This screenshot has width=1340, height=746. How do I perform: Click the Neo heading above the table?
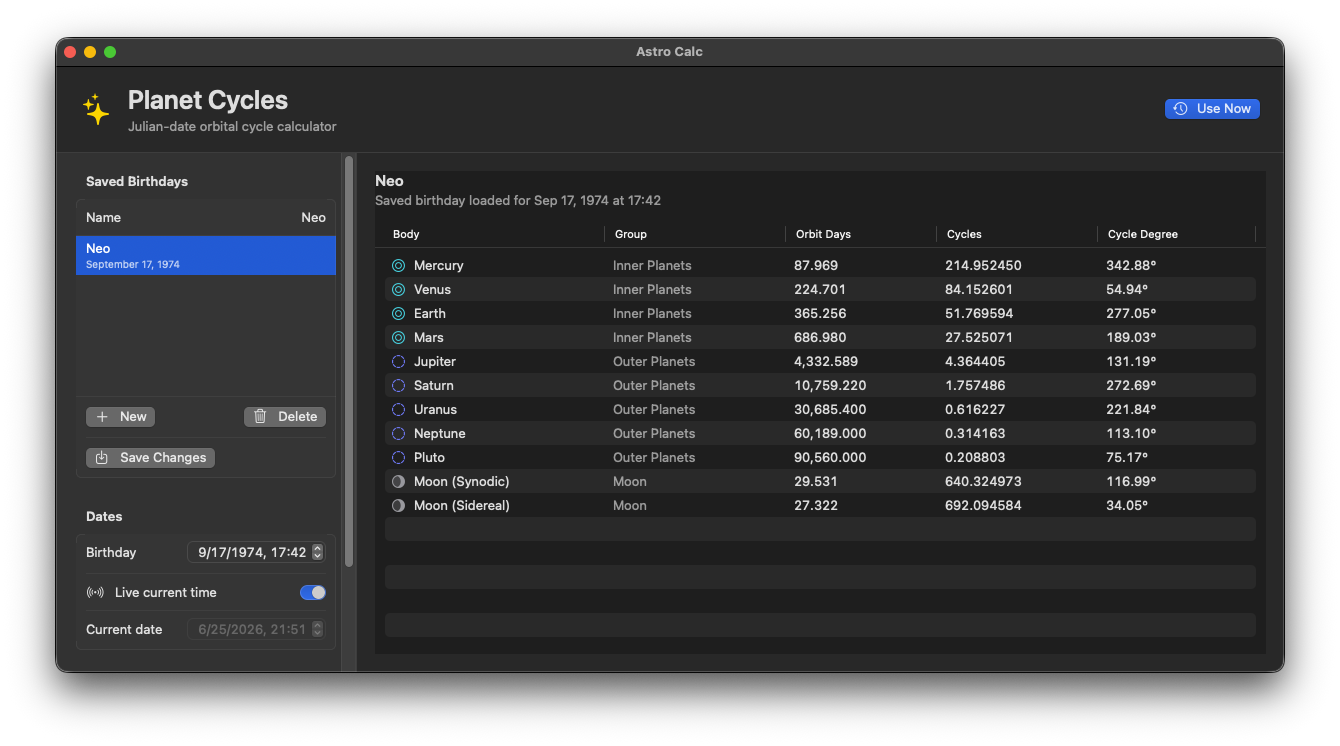[389, 181]
